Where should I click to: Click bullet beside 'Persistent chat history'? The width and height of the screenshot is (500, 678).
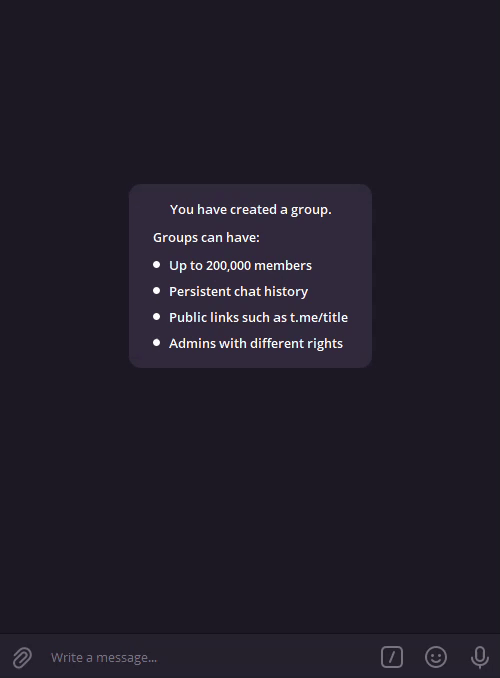coord(157,291)
